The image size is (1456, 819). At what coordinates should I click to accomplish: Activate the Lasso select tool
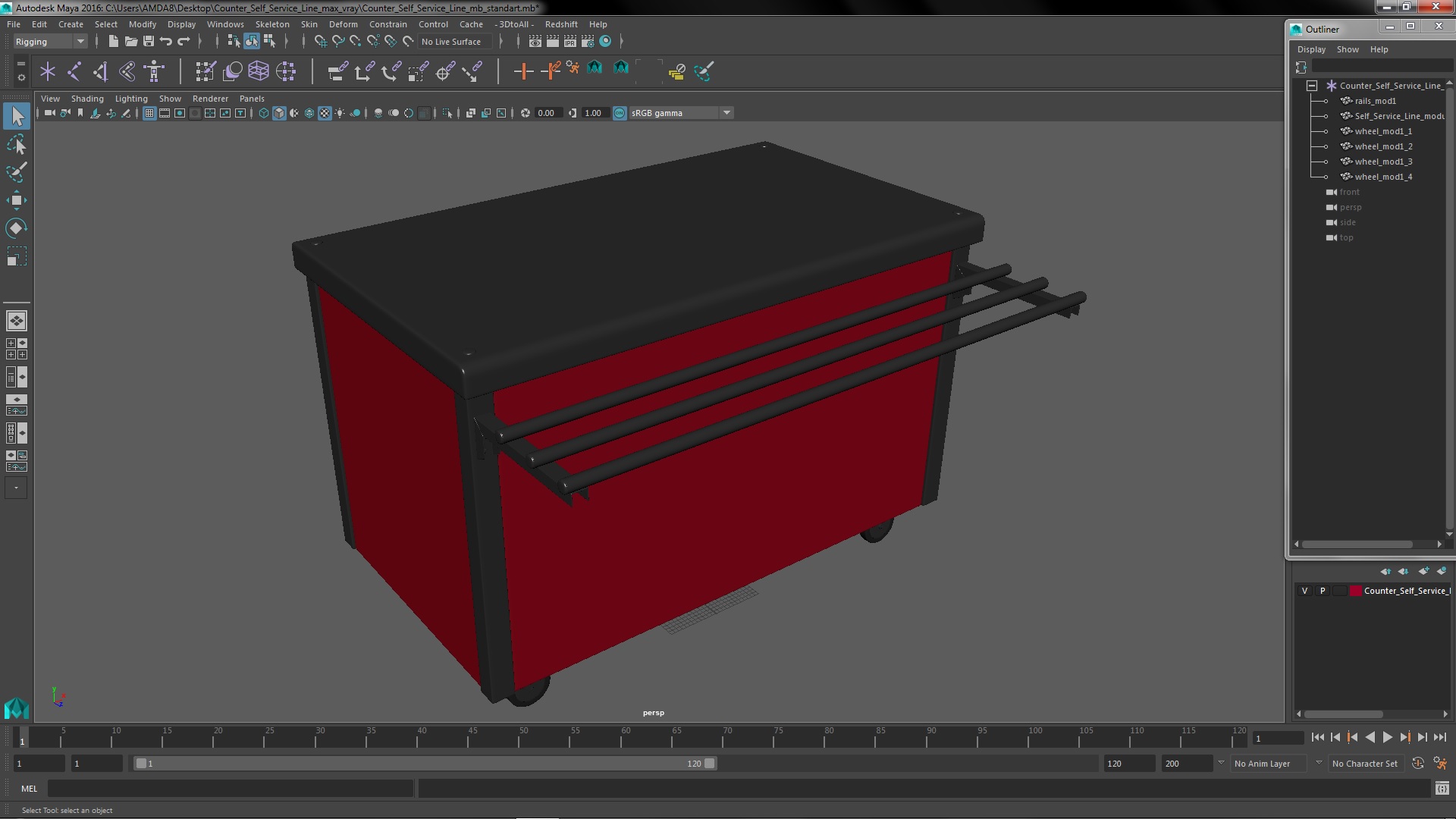click(x=16, y=144)
